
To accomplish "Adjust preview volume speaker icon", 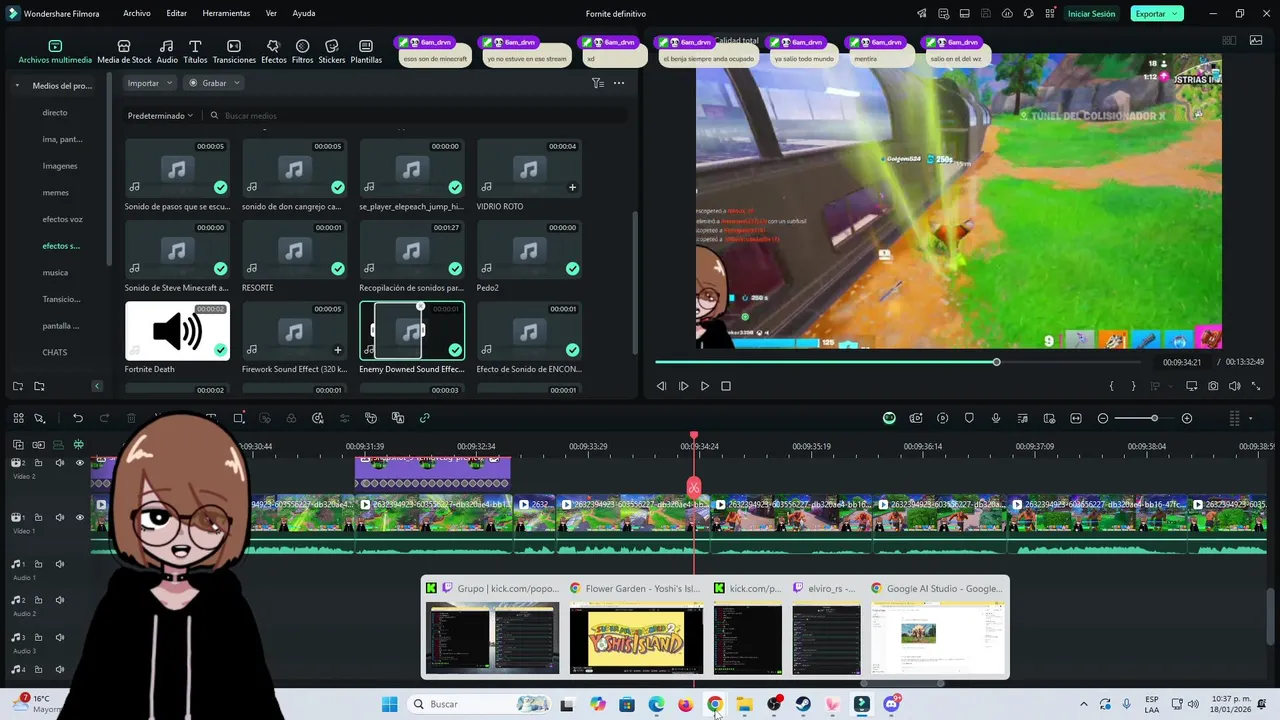I will 1234,386.
